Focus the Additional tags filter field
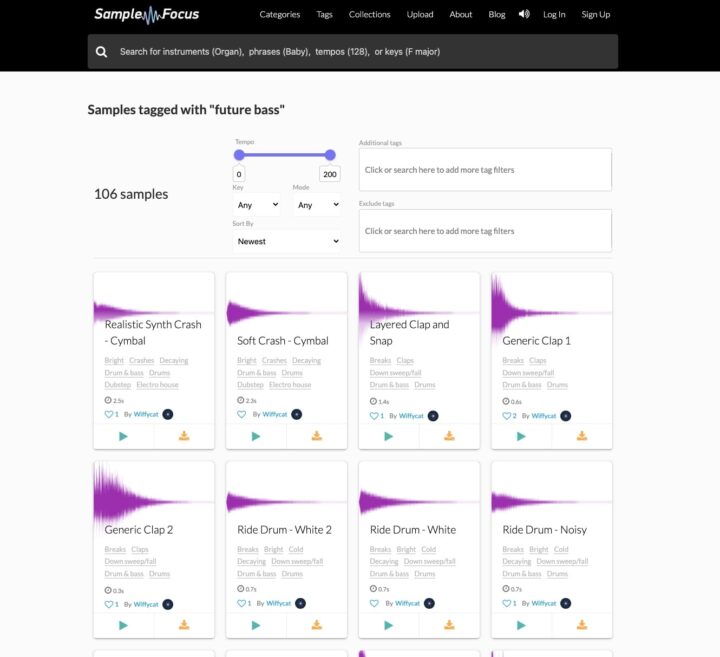 [x=485, y=170]
